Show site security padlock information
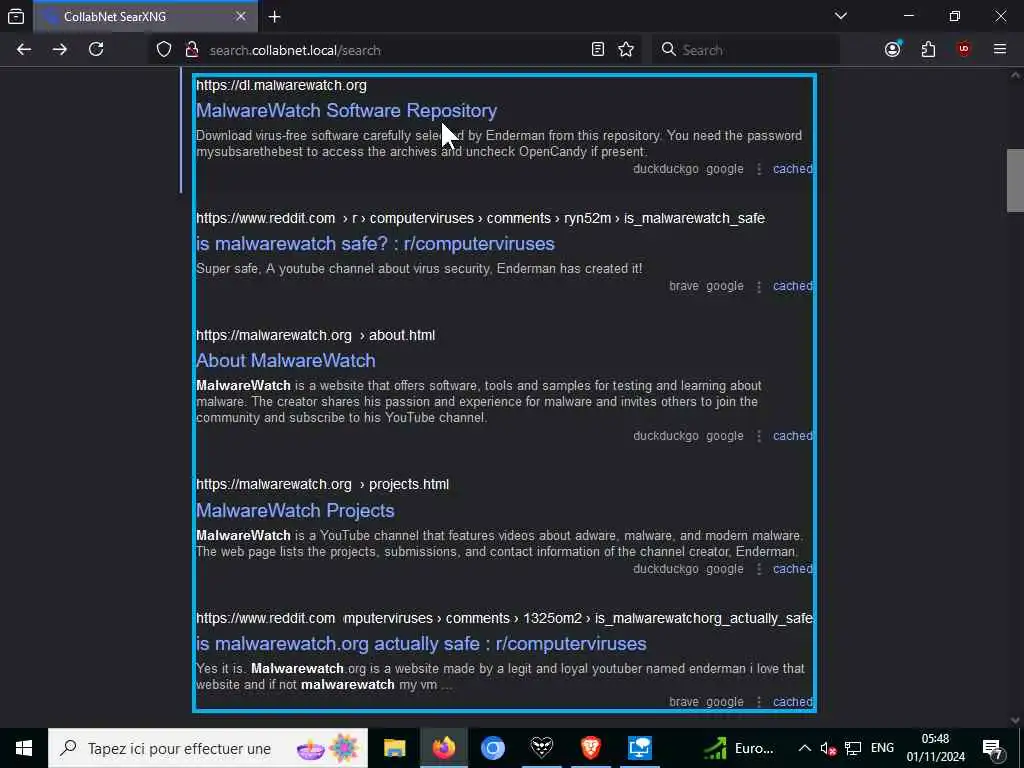The width and height of the screenshot is (1024, 768). pos(192,50)
